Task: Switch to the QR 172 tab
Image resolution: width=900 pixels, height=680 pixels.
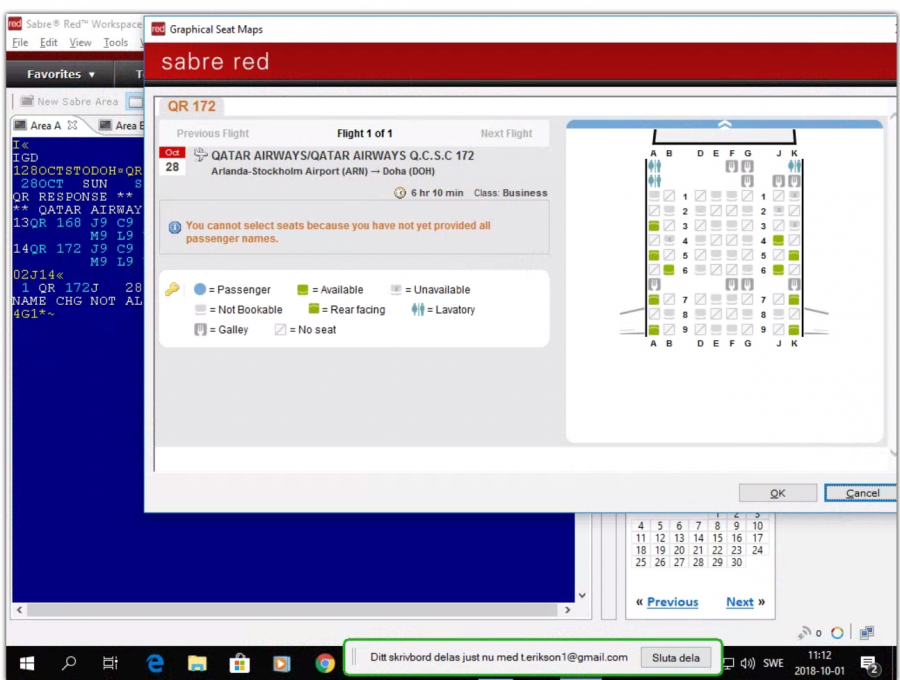Action: pos(191,106)
